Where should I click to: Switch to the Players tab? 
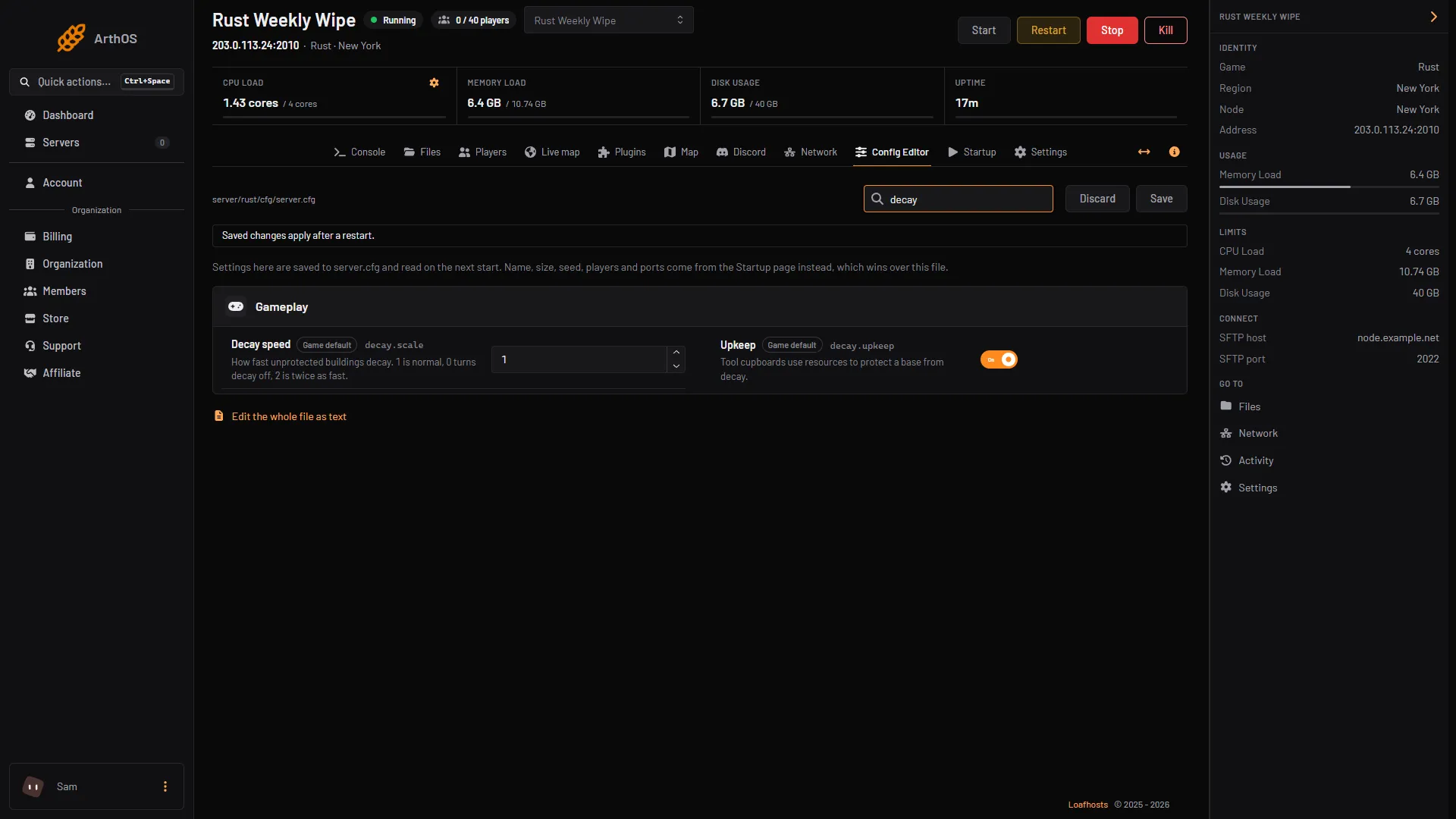tap(482, 152)
